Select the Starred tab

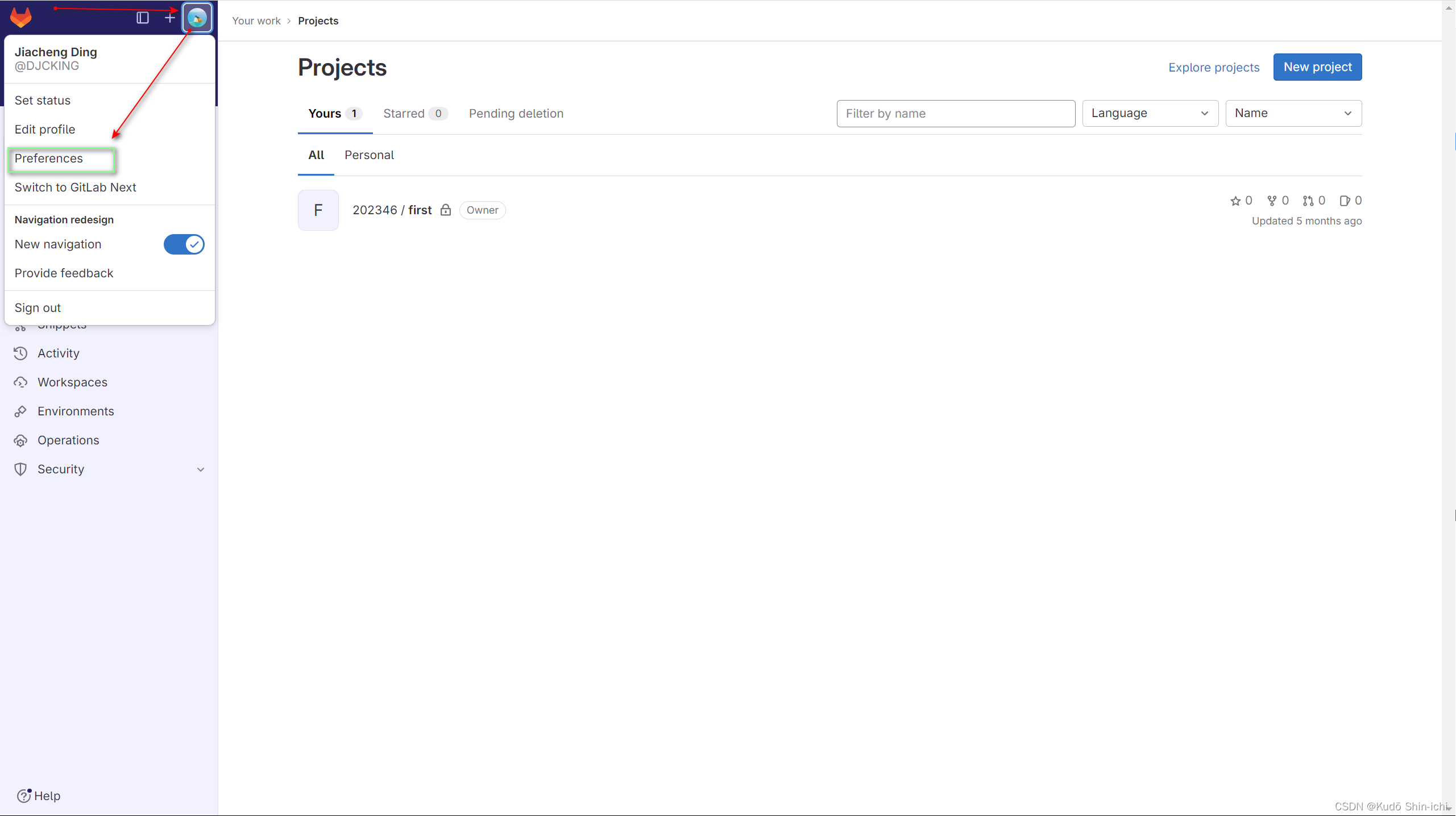414,113
